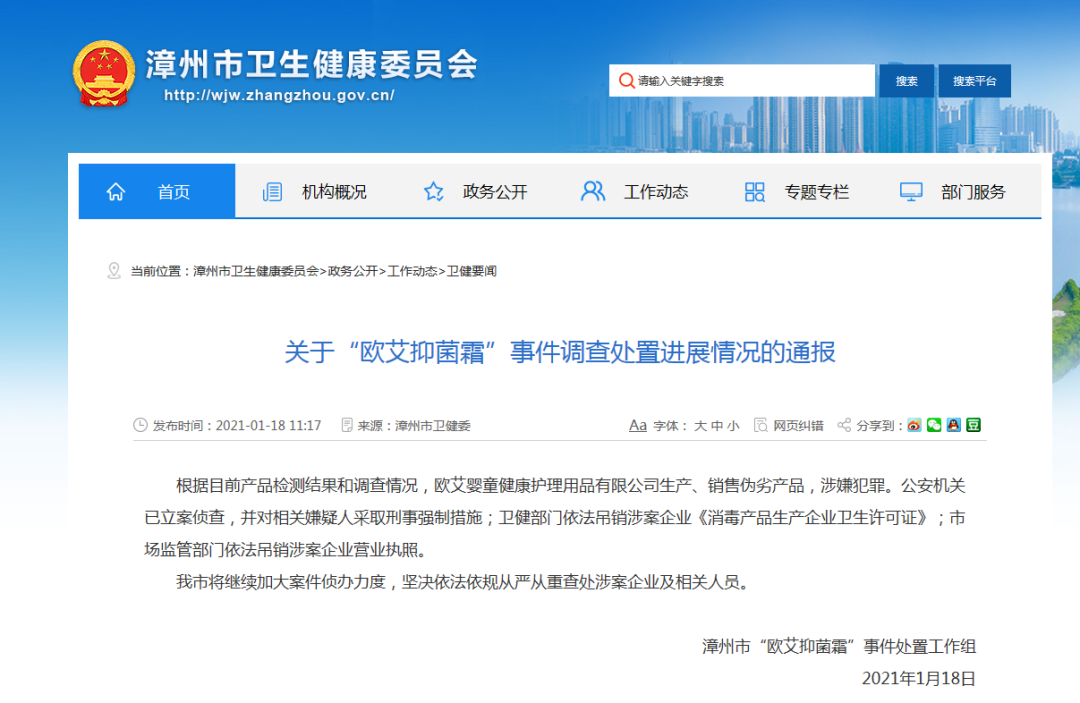Open the 专题专栏 menu
1080x703 pixels.
click(817, 191)
